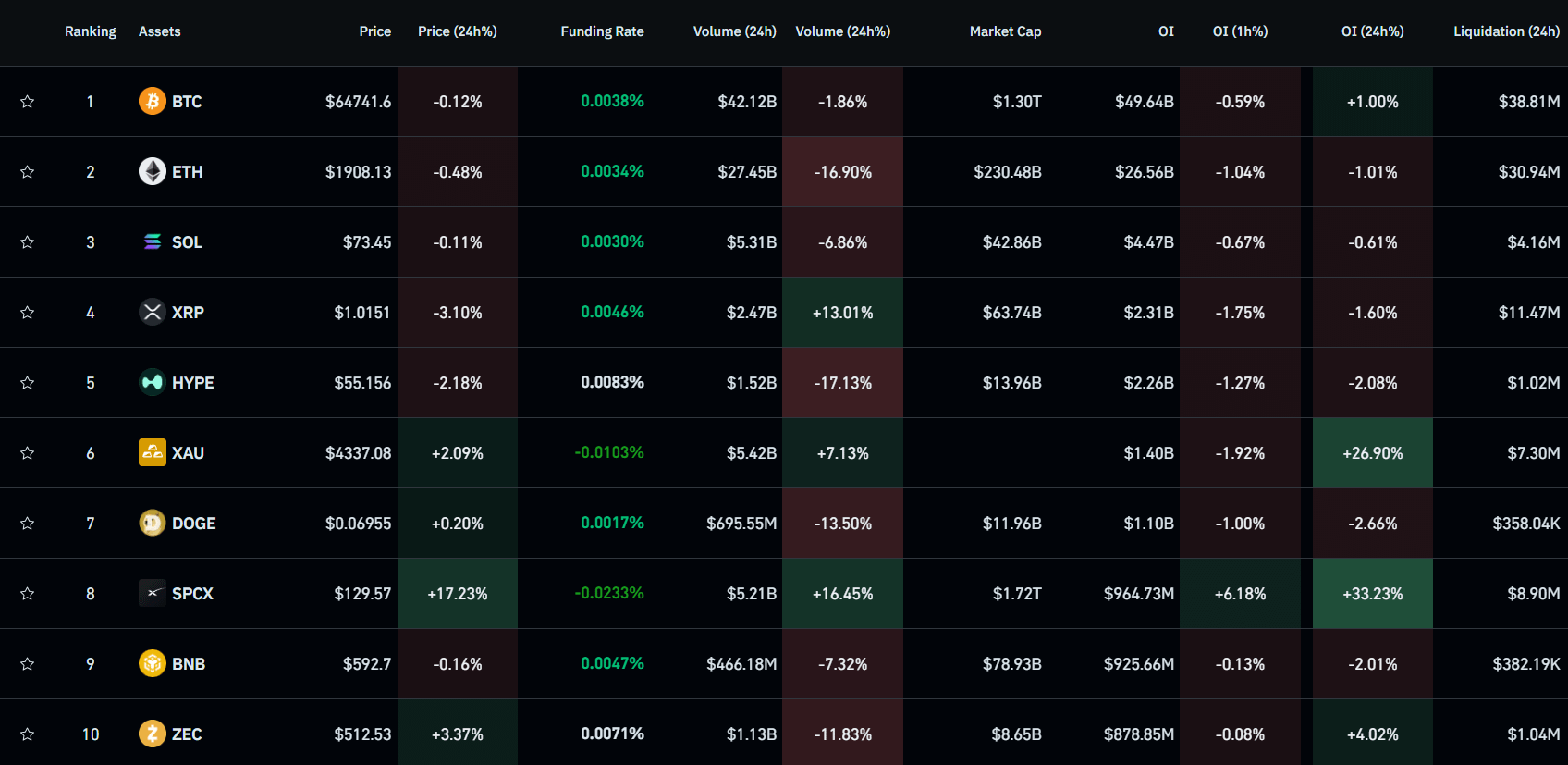Toggle the BNB favorite star
The width and height of the screenshot is (1568, 765).
pyautogui.click(x=28, y=664)
